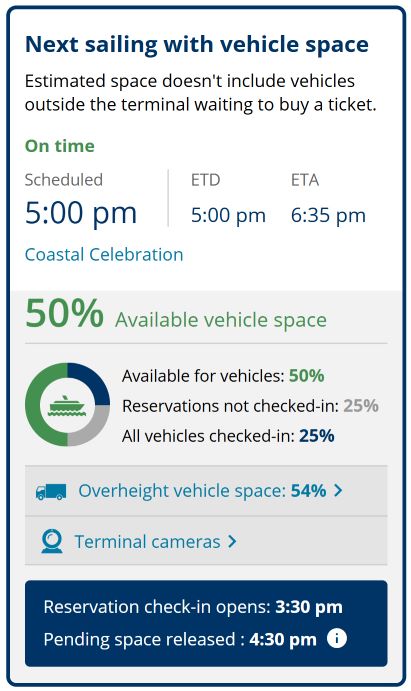This screenshot has width=411, height=691.
Task: Expand the Overheight vehicle space chevron
Action: [x=338, y=490]
